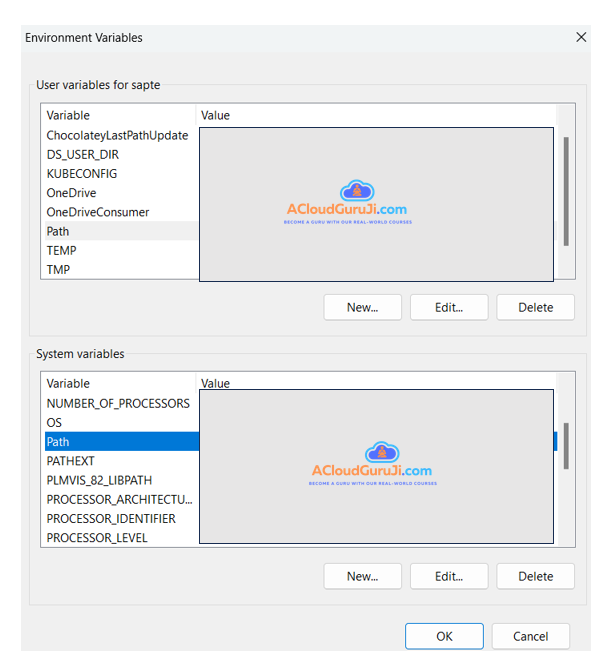
Task: Select highlighted Path in system variables
Action: [x=58, y=442]
